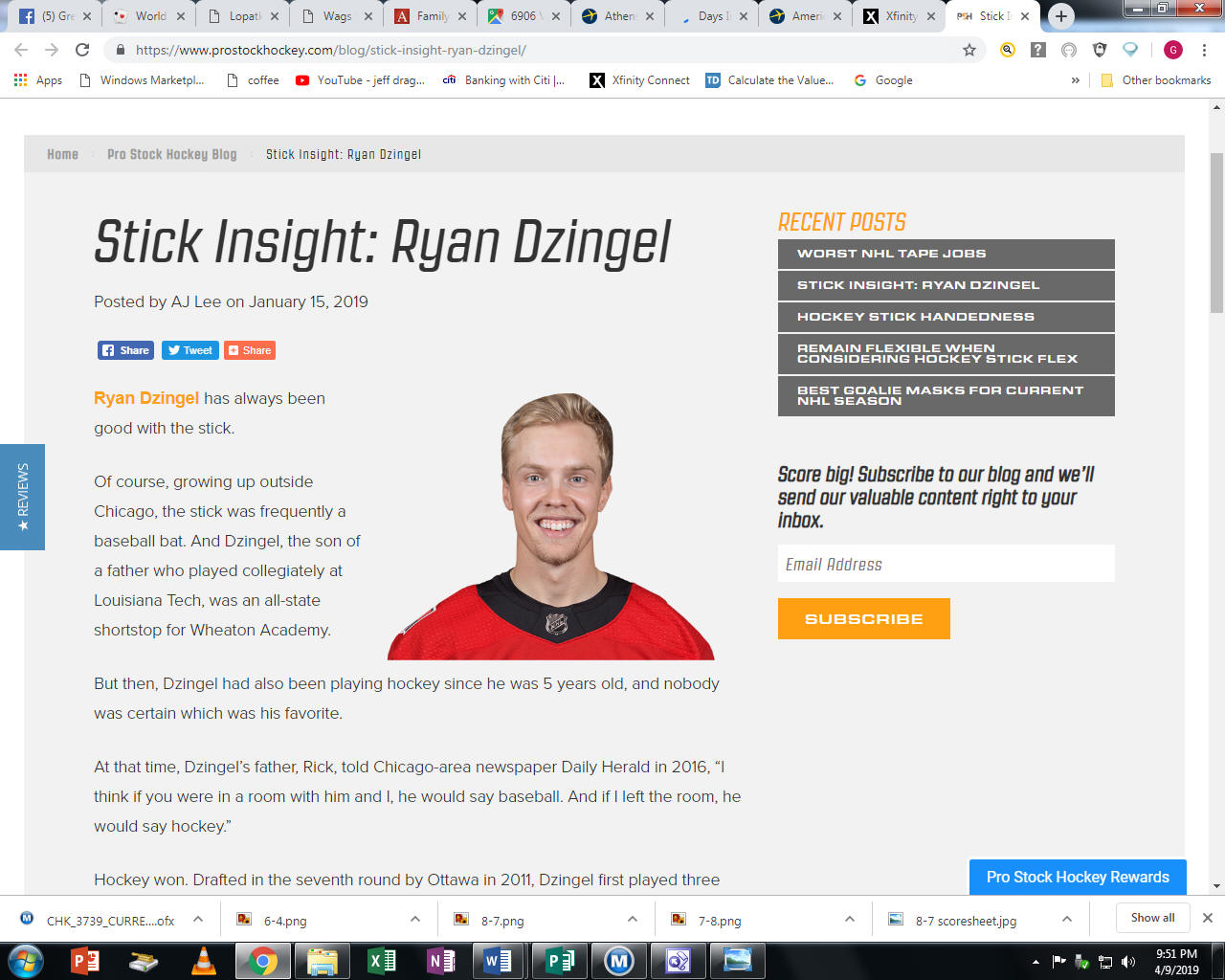Share the article on Facebook
Image resolution: width=1225 pixels, height=980 pixels.
coord(125,350)
